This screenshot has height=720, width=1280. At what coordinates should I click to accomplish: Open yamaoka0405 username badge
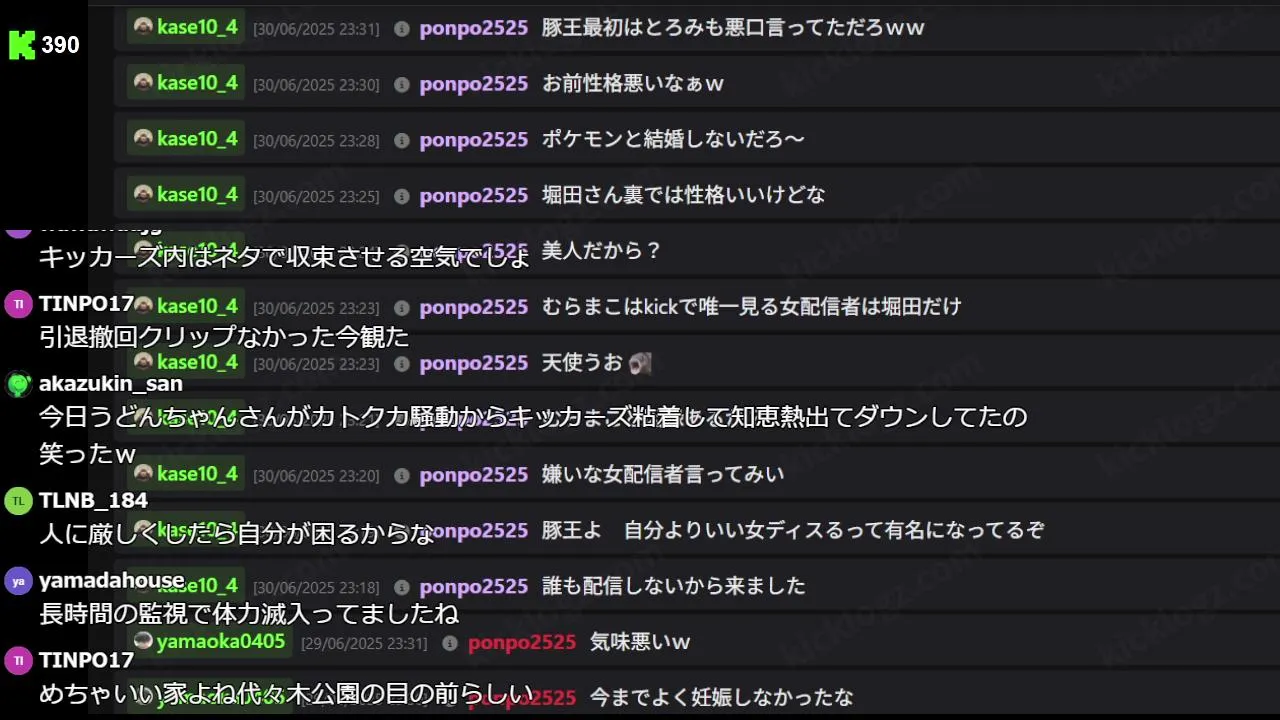[x=210, y=641]
